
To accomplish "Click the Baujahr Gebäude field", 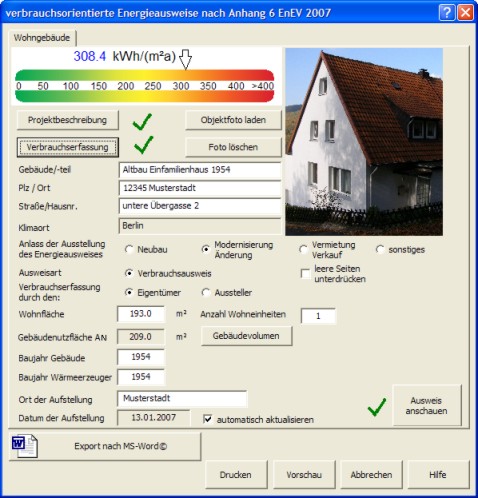I will [141, 357].
